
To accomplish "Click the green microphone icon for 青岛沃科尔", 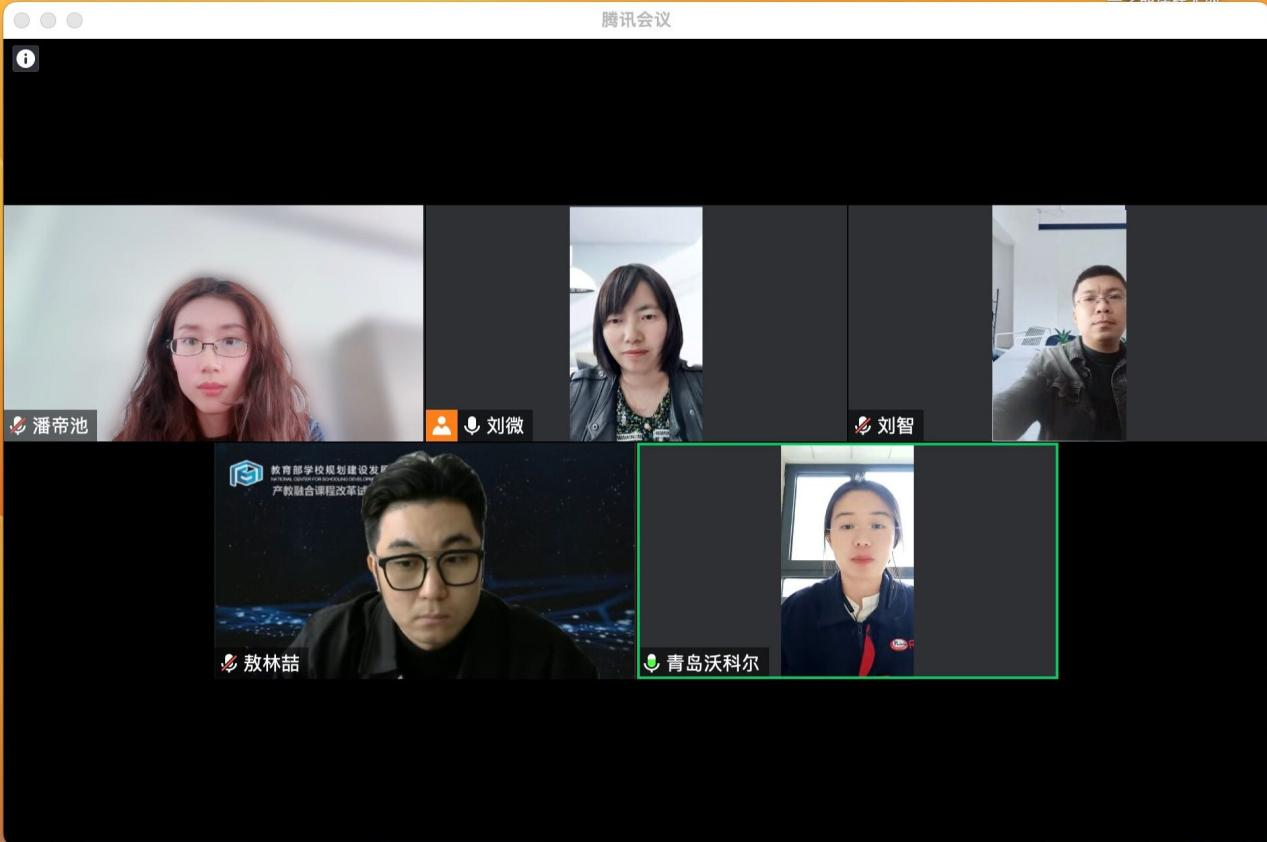I will pyautogui.click(x=652, y=663).
